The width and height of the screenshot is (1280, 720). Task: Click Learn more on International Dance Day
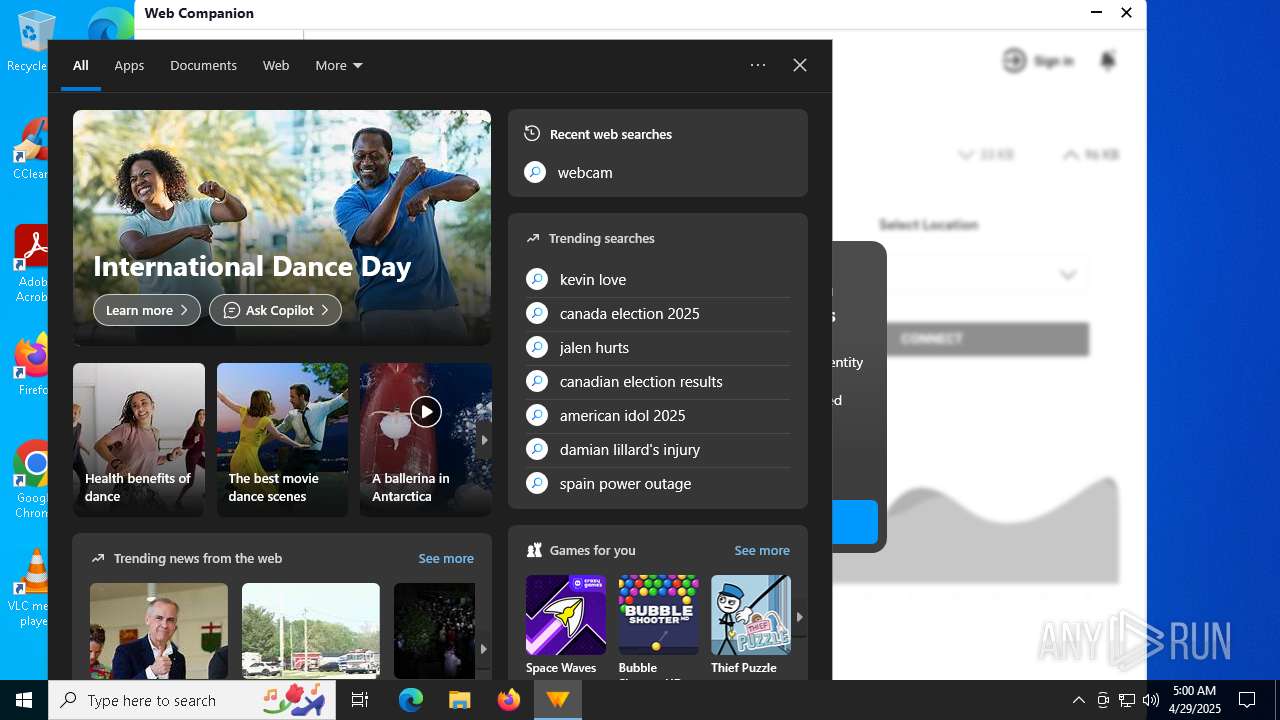[147, 310]
